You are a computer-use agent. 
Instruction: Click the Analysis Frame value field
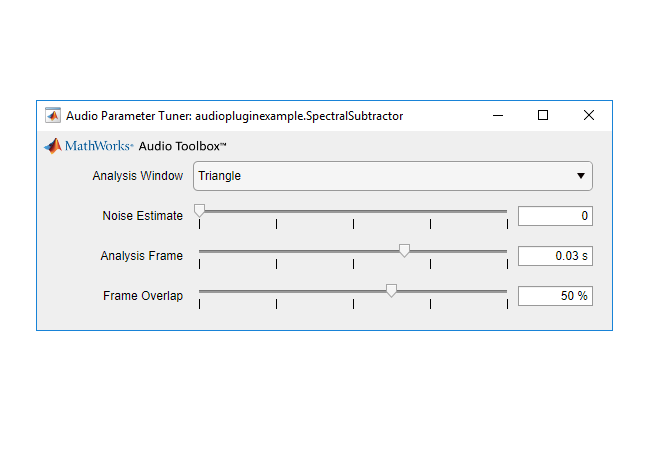point(555,256)
